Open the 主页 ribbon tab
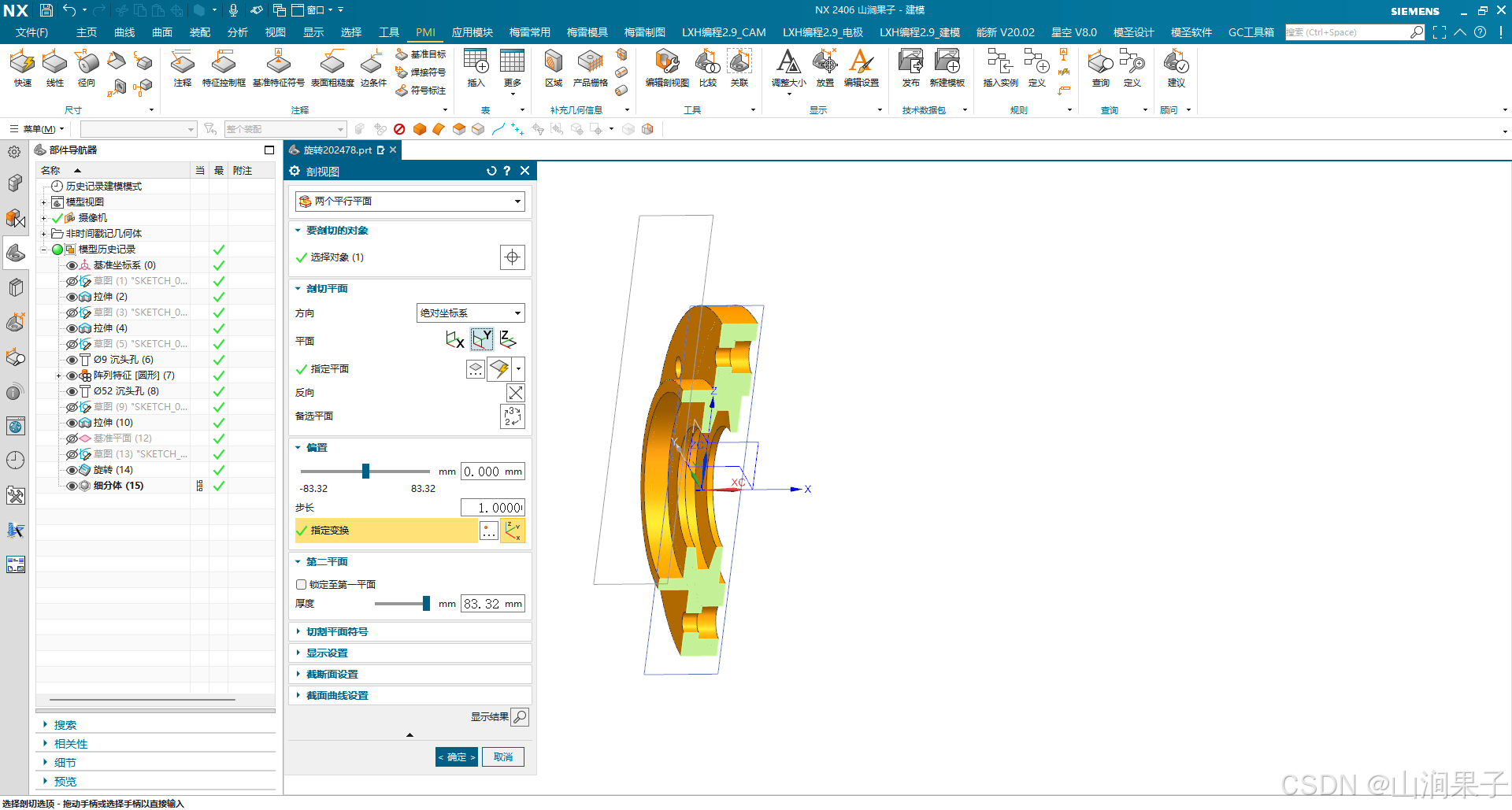1512x810 pixels. tap(87, 32)
